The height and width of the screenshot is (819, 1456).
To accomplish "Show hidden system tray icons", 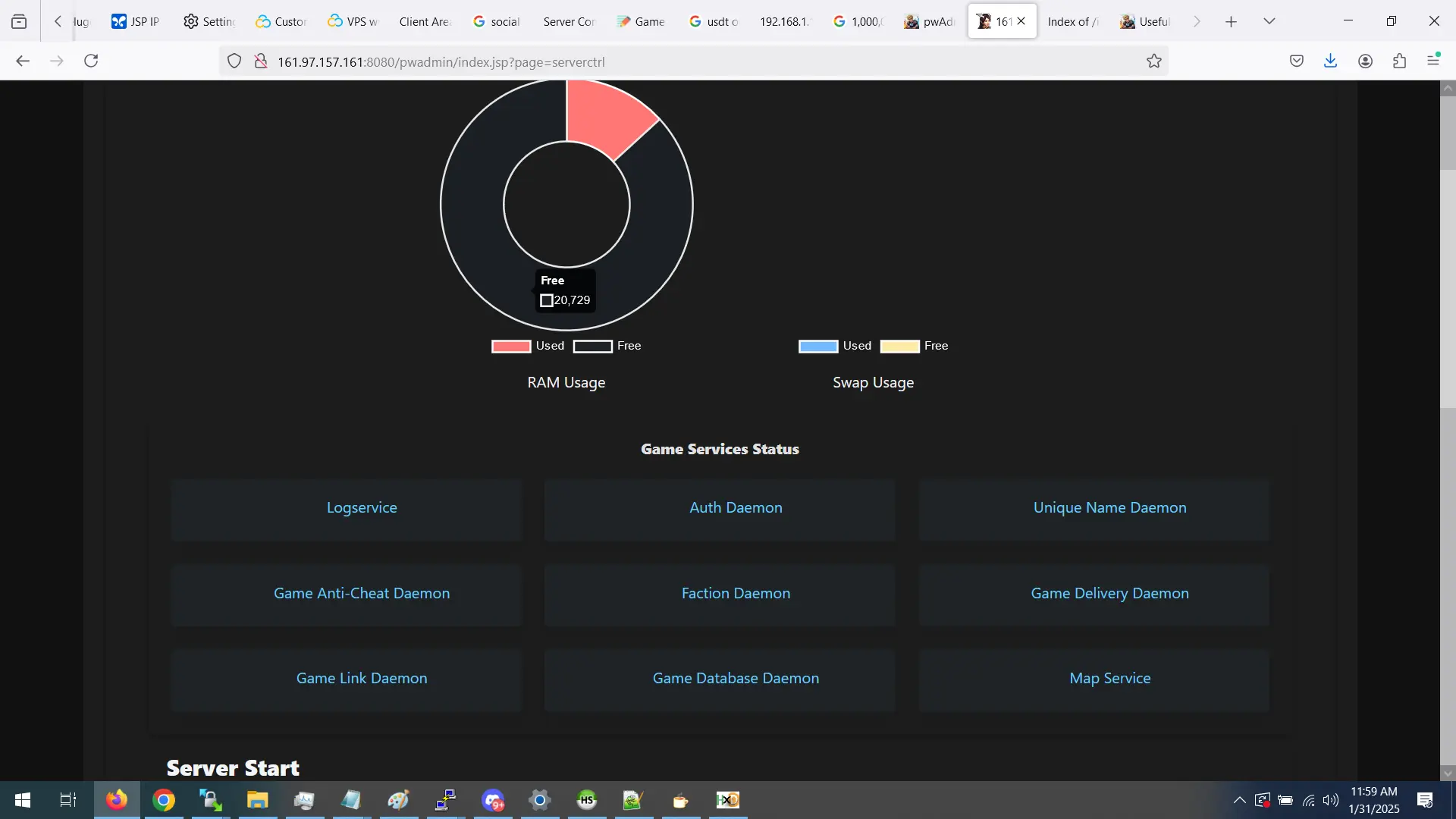I will click(x=1239, y=800).
